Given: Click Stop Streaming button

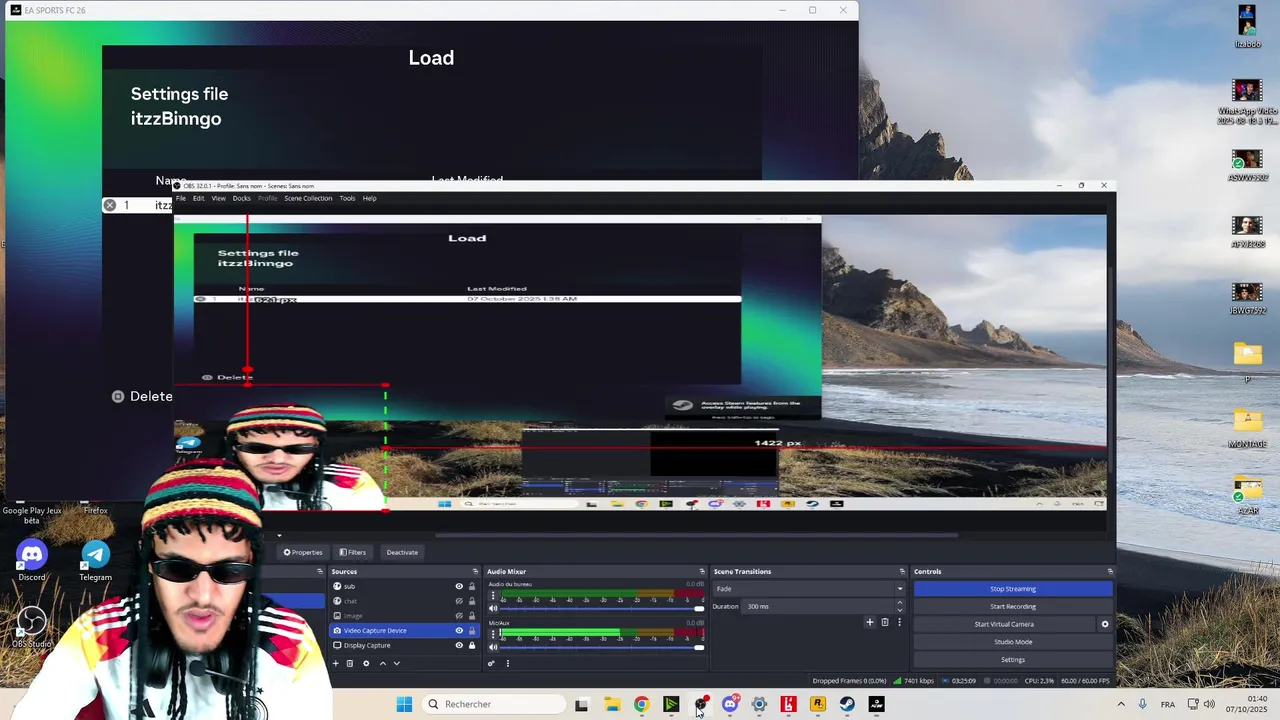Looking at the screenshot, I should [1013, 589].
